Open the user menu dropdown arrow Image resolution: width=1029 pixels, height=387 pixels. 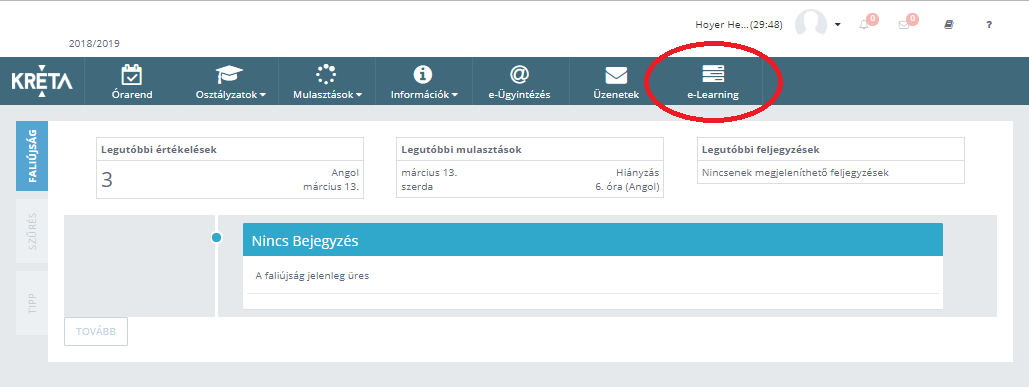(x=838, y=25)
